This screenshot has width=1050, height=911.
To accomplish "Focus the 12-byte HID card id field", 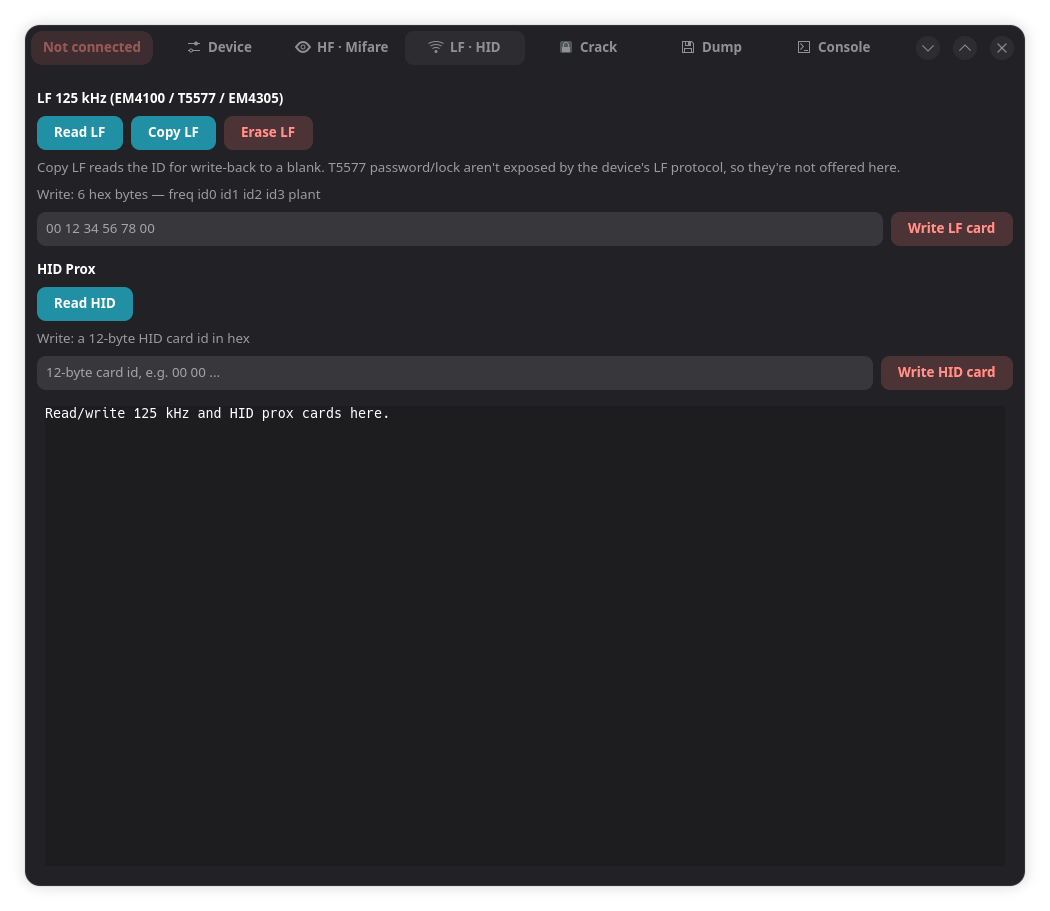I will (x=455, y=372).
